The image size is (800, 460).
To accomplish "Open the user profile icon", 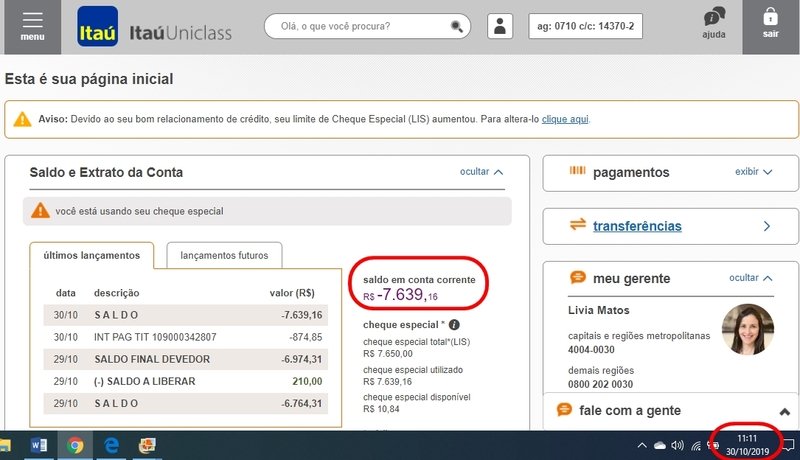I will tap(501, 26).
